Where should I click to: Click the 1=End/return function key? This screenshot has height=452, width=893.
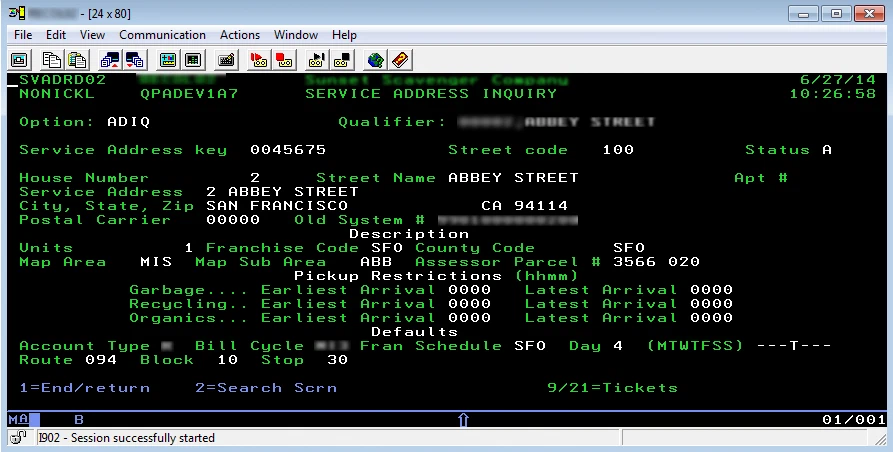(85, 388)
